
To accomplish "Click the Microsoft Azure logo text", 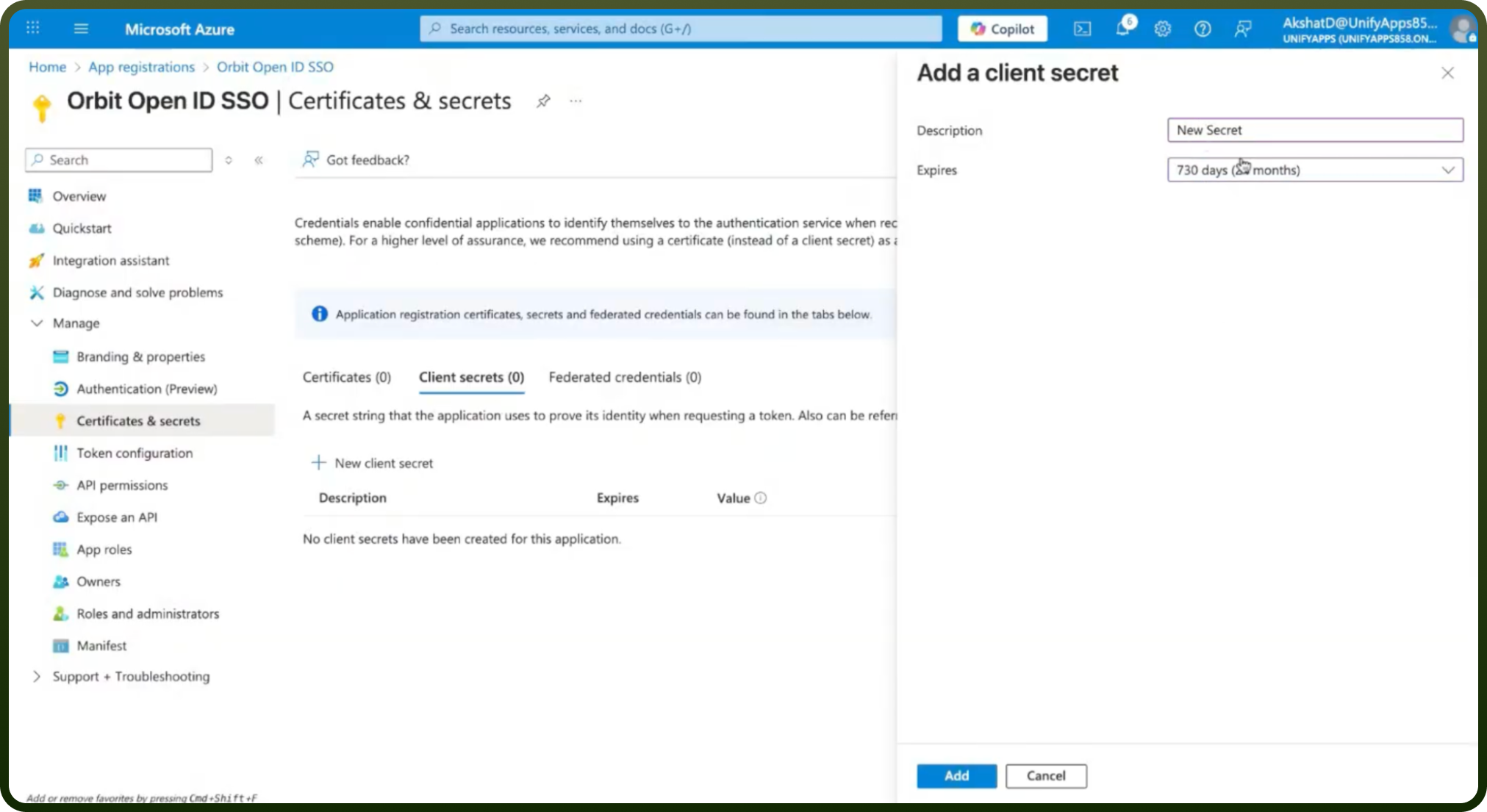I will click(x=179, y=29).
